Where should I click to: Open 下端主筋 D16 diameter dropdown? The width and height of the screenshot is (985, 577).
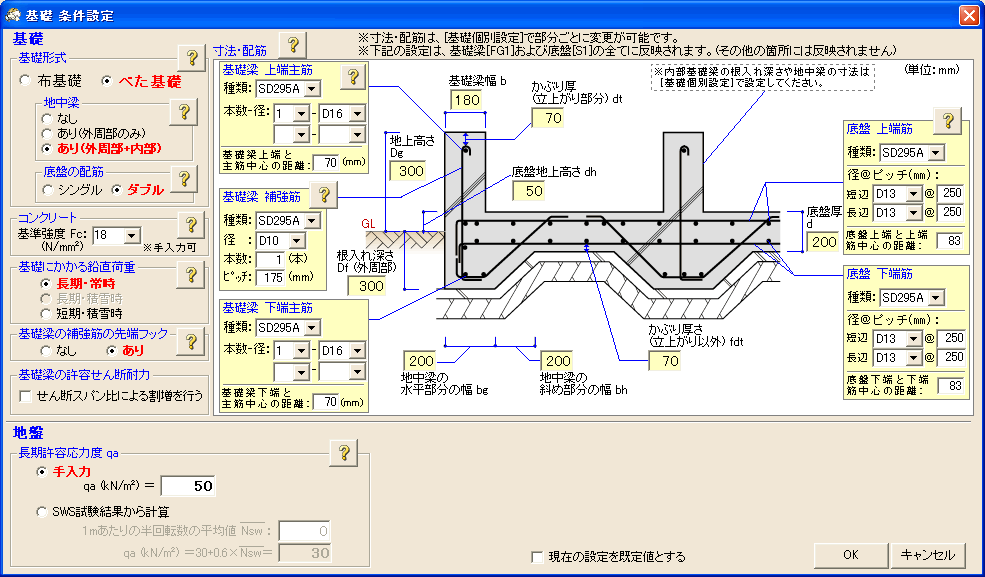[357, 350]
